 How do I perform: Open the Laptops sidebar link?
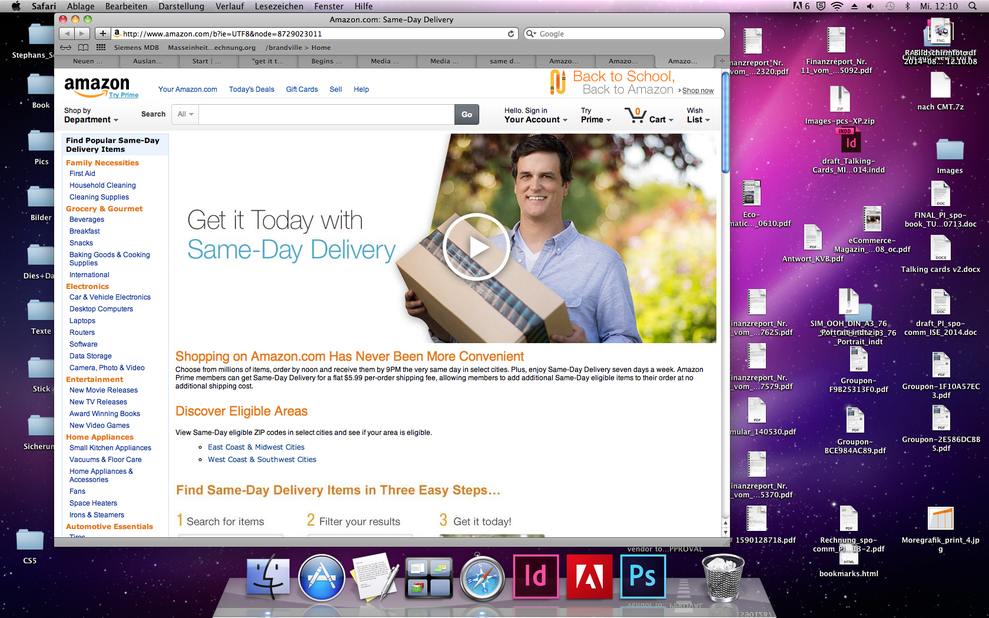(x=82, y=320)
